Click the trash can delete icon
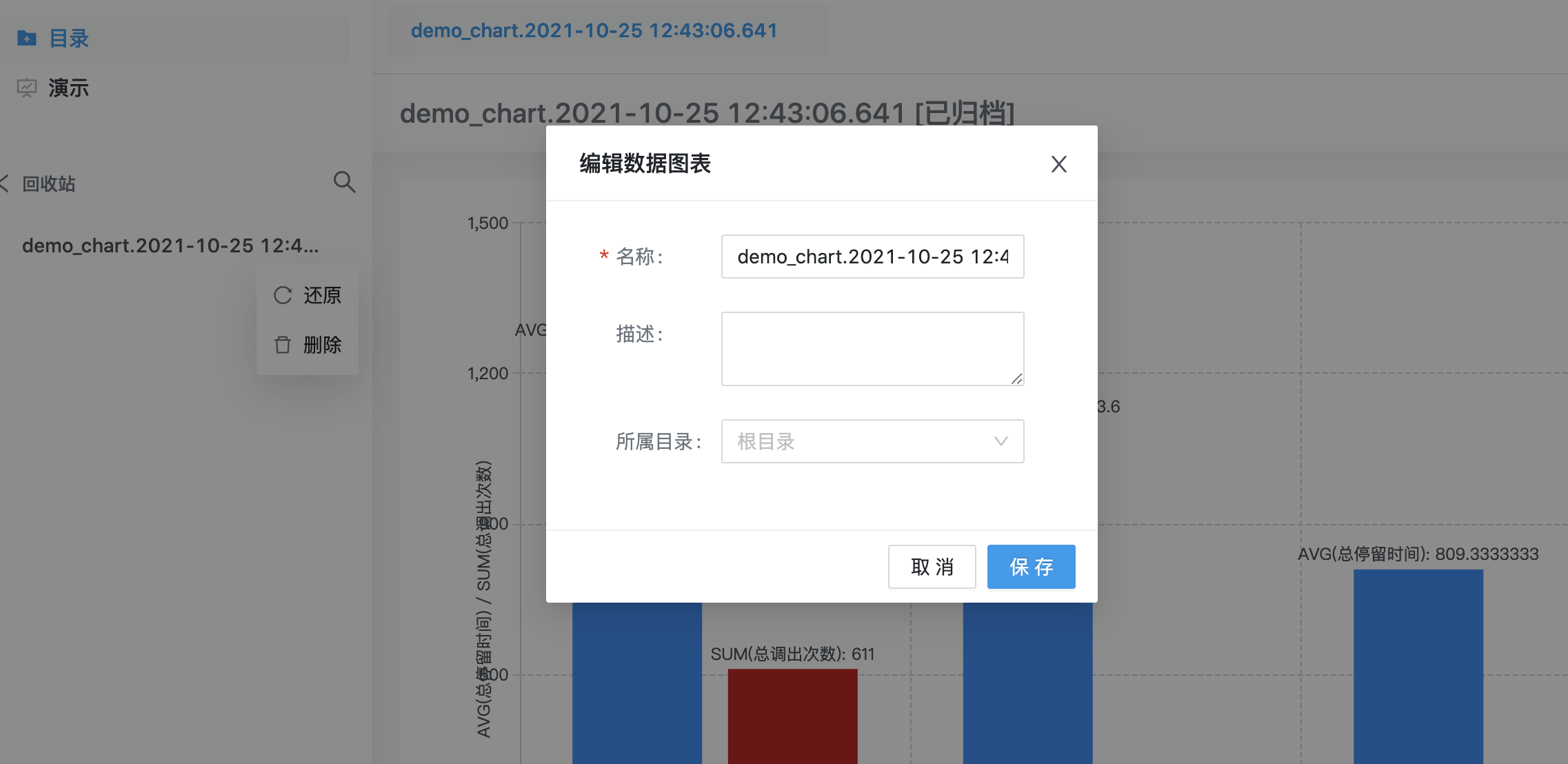 (283, 345)
